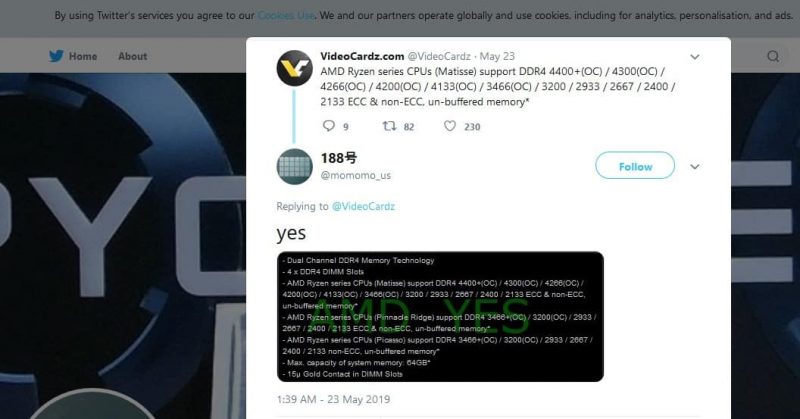Click the VideoCardz profile avatar
The height and width of the screenshot is (419, 800).
[294, 68]
